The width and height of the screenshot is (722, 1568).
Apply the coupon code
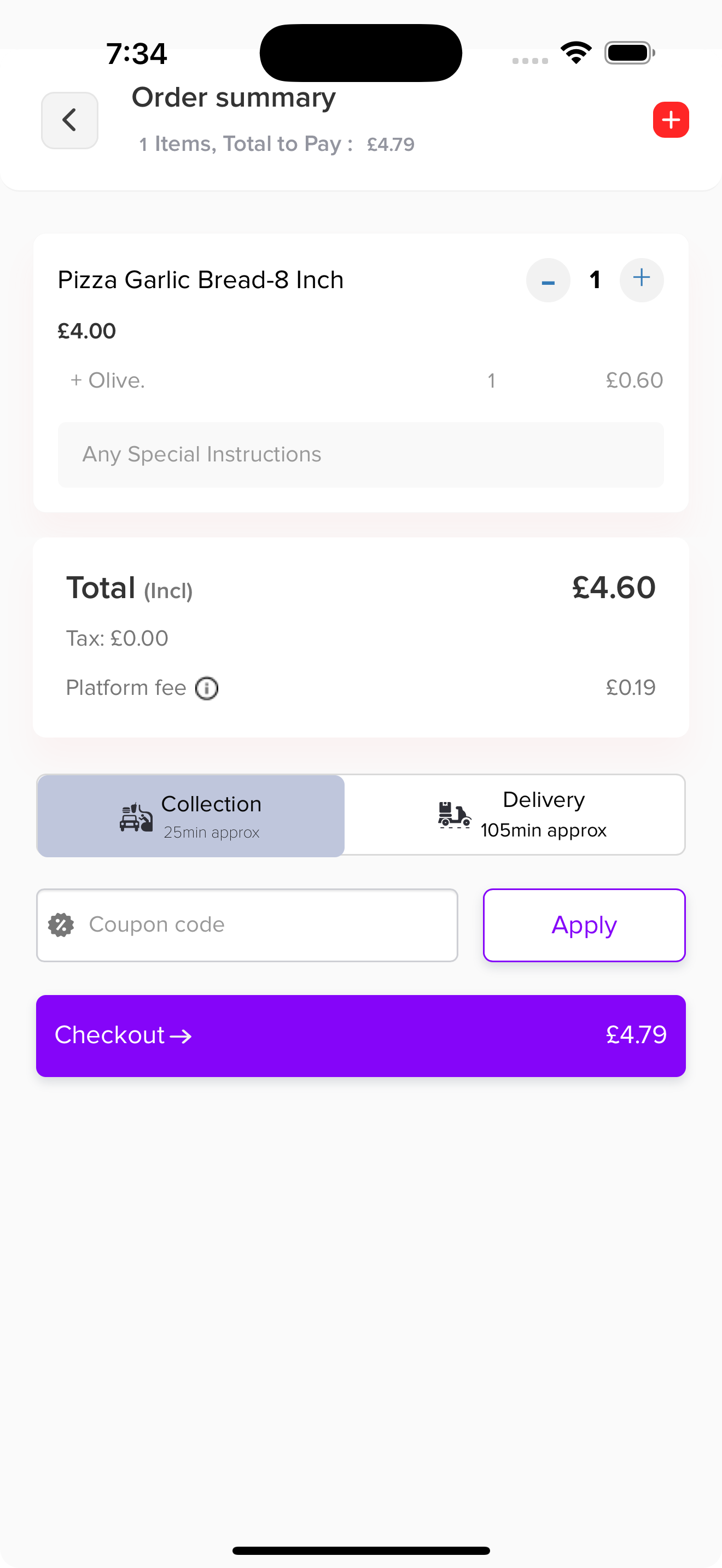[x=584, y=925]
